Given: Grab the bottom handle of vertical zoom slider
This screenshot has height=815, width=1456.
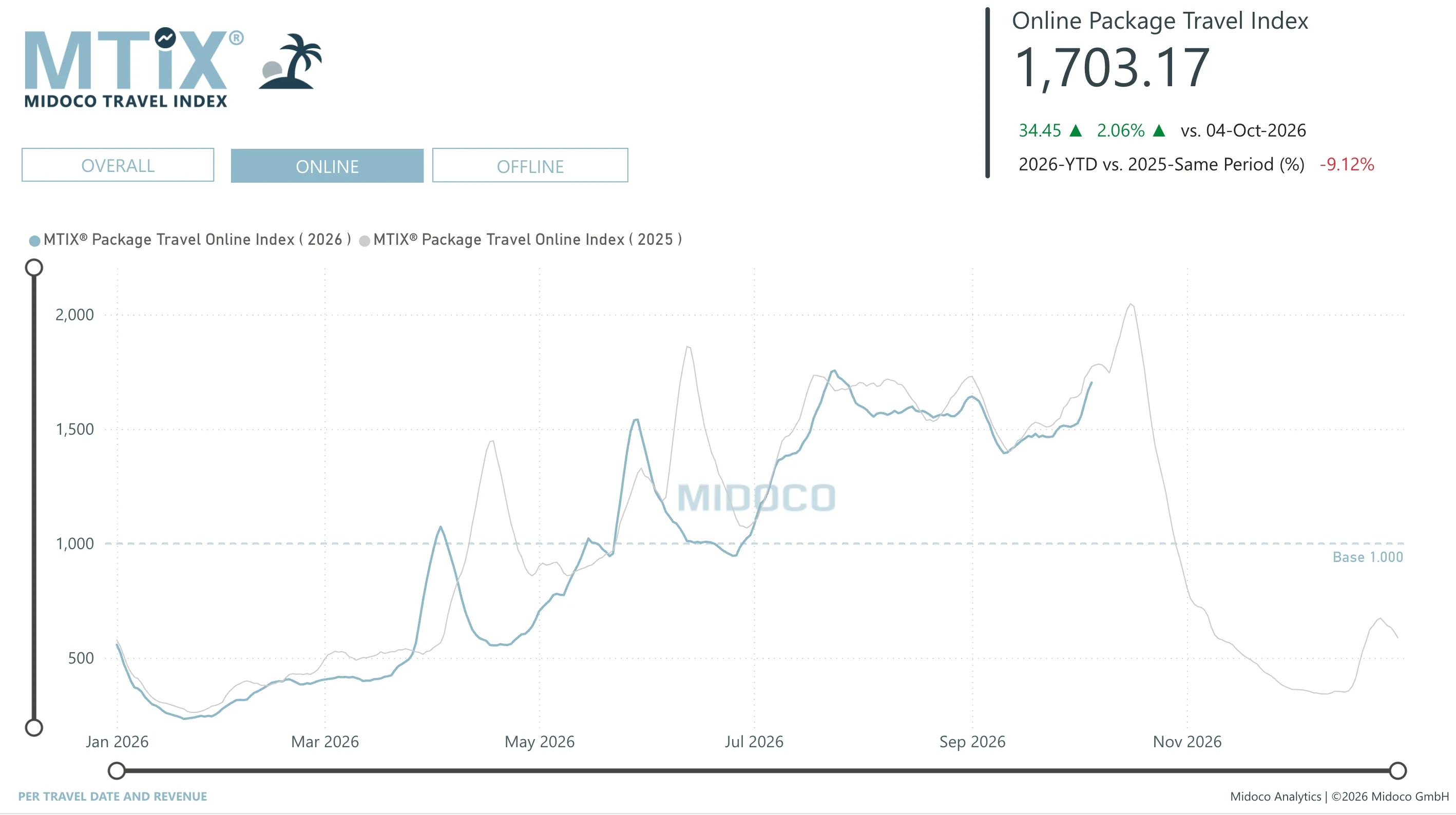Looking at the screenshot, I should [34, 727].
